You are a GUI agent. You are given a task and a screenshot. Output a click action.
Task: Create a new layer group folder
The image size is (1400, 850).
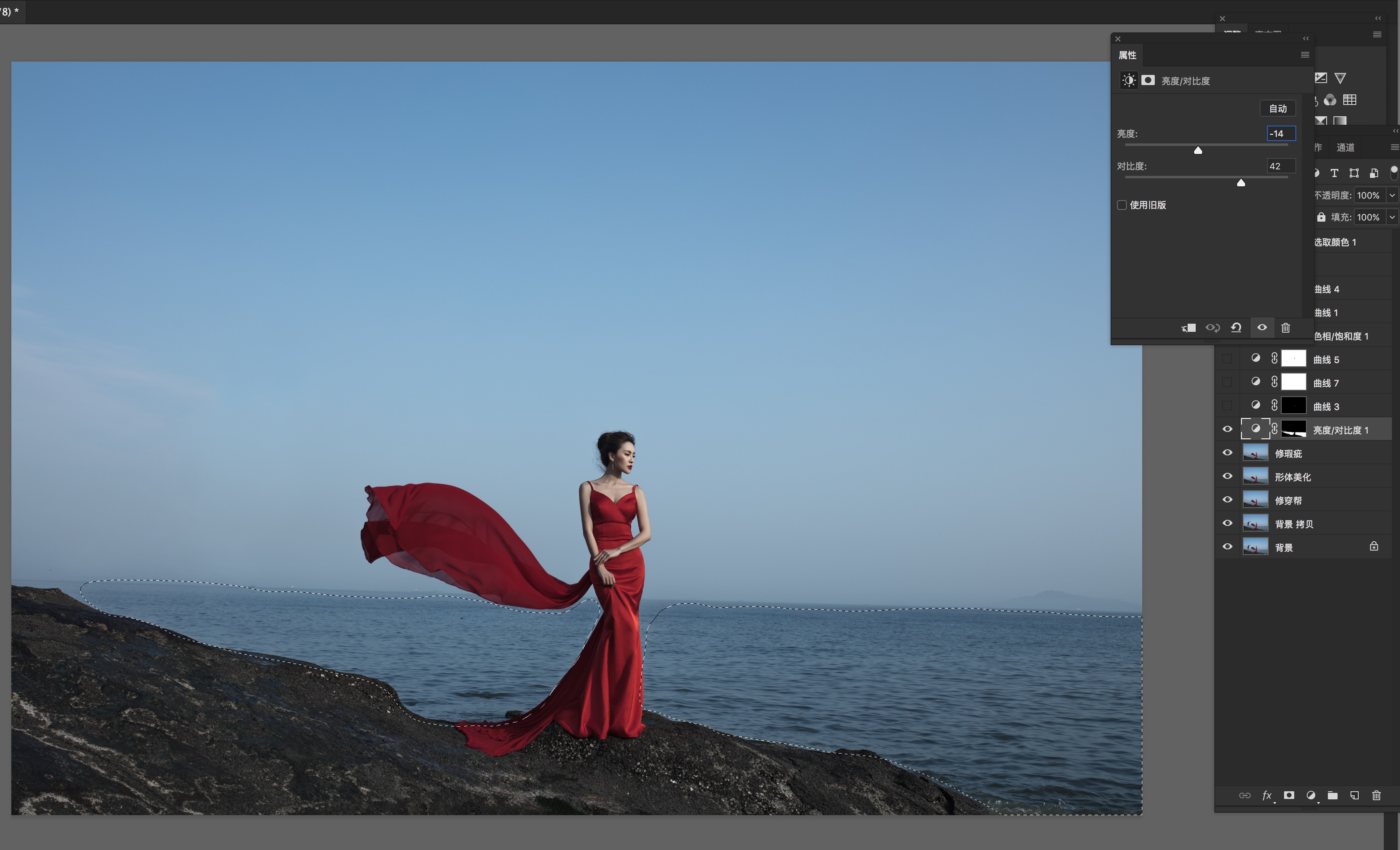pos(1332,795)
